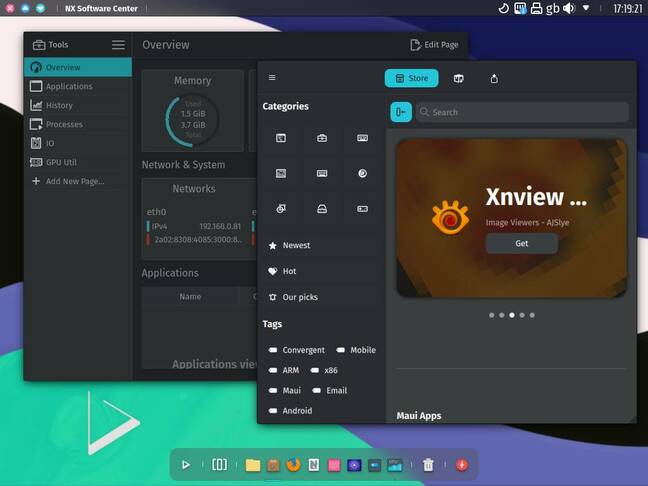Open the package box app in dock
The width and height of the screenshot is (648, 486).
(273, 465)
